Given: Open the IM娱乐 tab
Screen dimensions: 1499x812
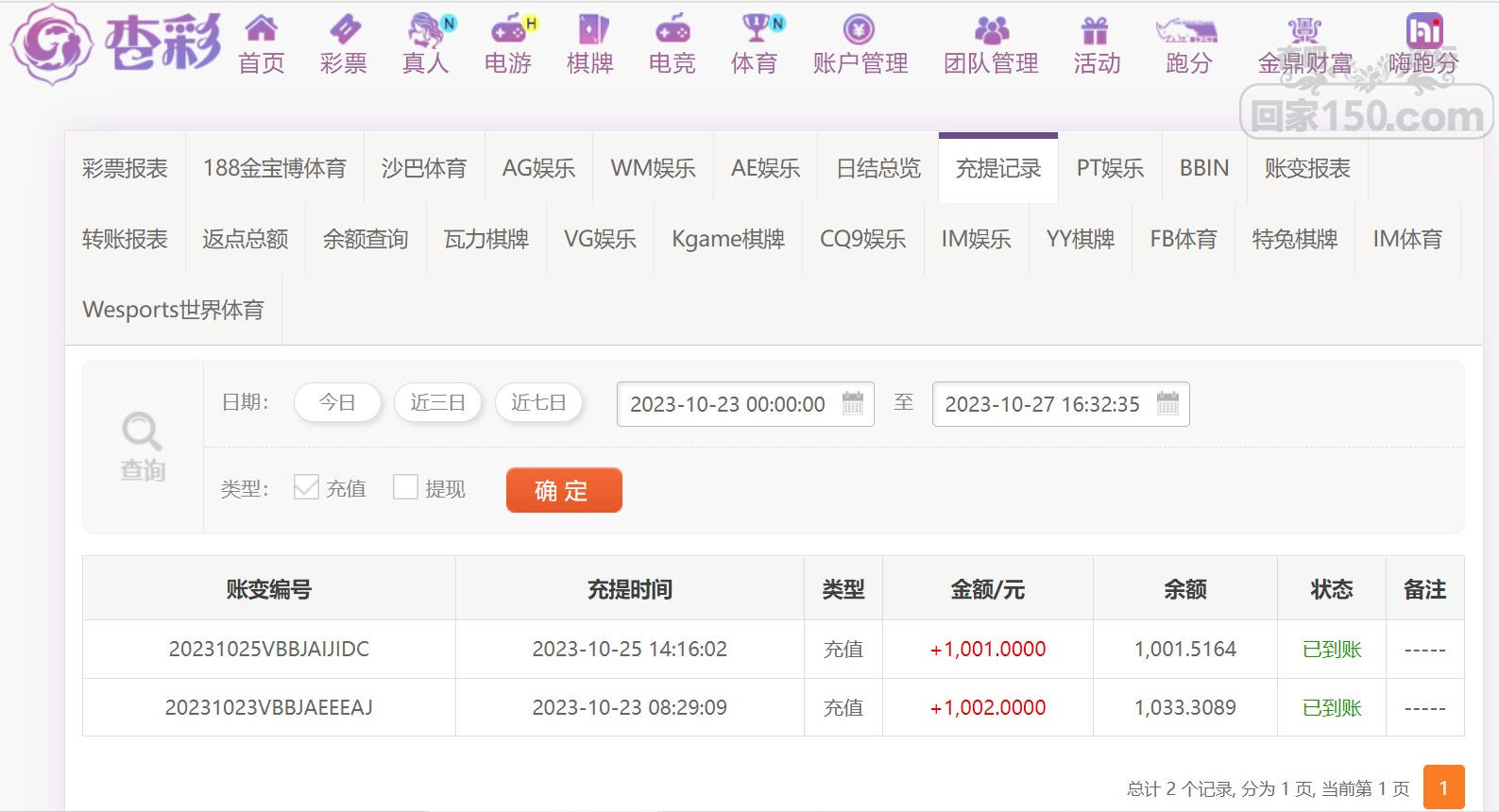Looking at the screenshot, I should [977, 239].
